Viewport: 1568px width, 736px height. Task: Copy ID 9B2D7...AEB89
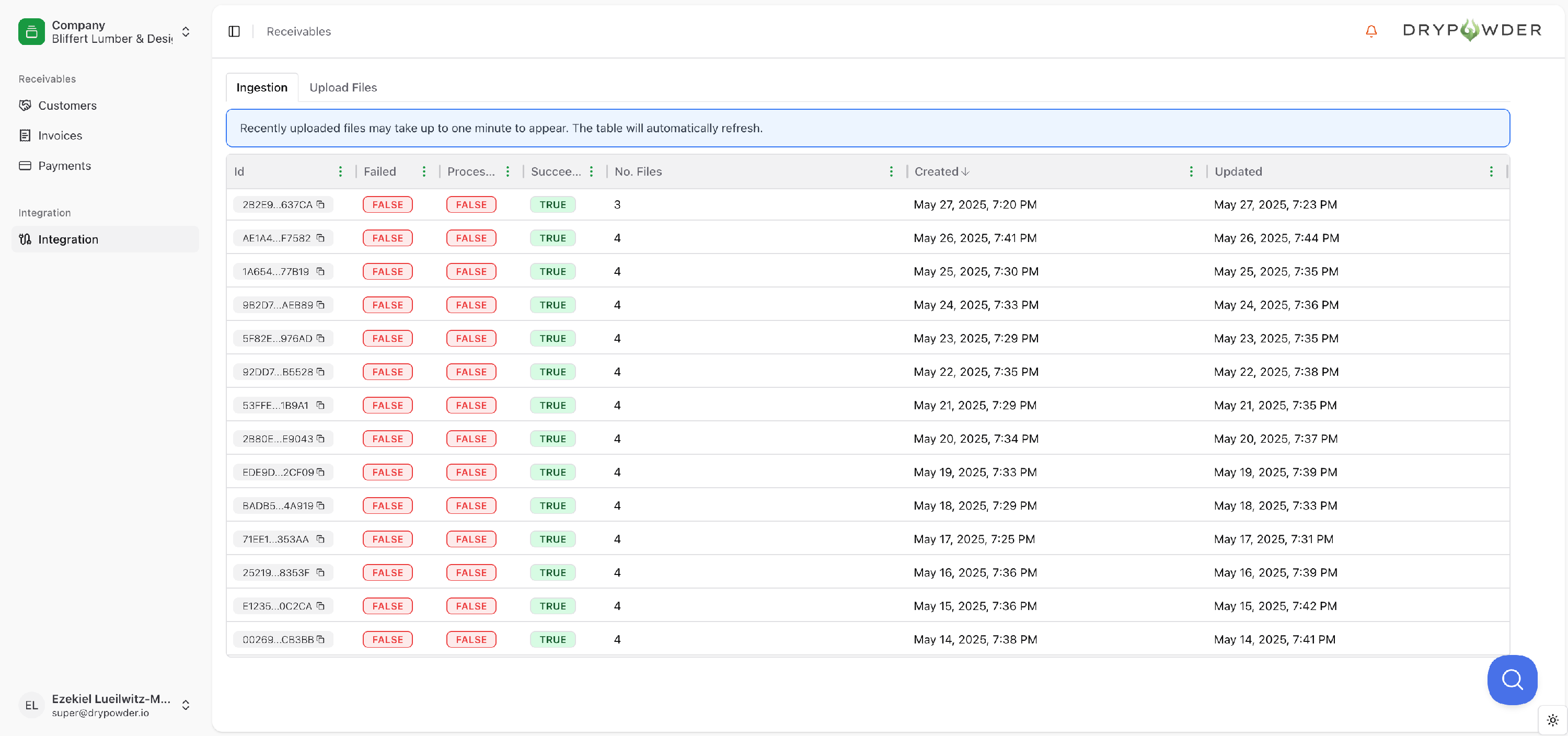[321, 305]
